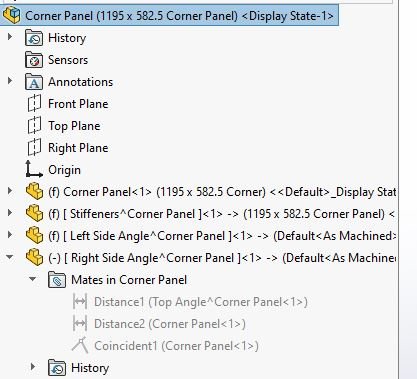Image resolution: width=417 pixels, height=379 pixels.
Task: Click the Corner Panel assembly icon at top
Action: [12, 15]
